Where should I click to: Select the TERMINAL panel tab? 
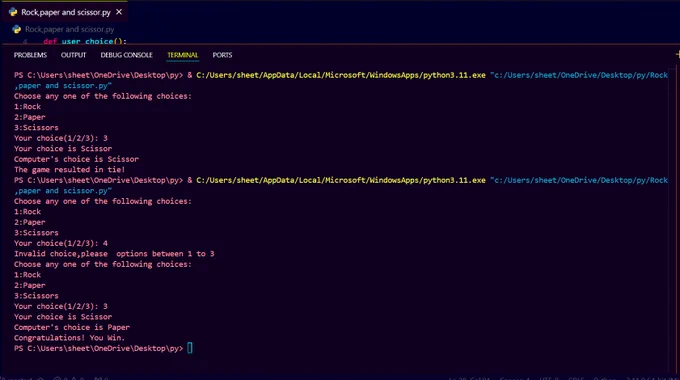(x=183, y=55)
